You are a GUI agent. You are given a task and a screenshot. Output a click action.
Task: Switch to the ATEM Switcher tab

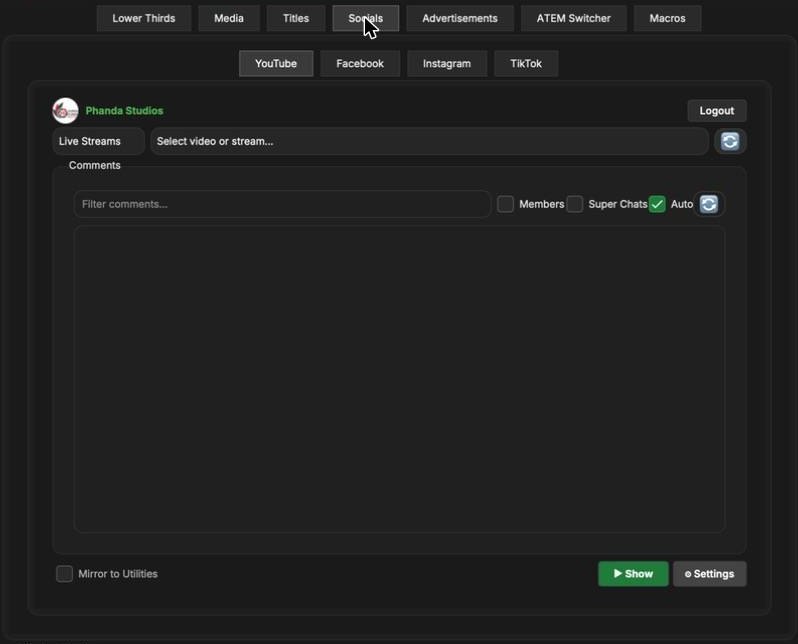(574, 18)
